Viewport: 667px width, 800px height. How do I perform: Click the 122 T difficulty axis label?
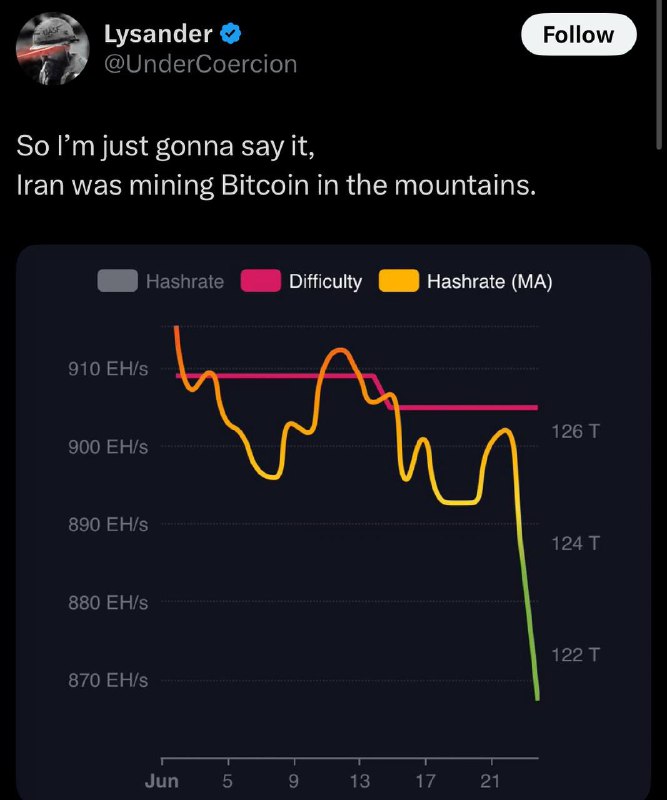575,655
